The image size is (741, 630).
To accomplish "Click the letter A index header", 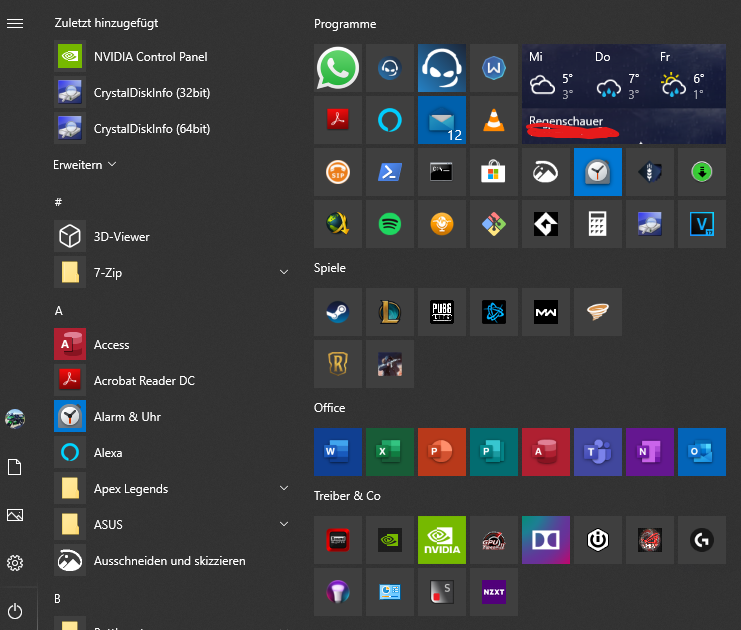I will (x=59, y=311).
